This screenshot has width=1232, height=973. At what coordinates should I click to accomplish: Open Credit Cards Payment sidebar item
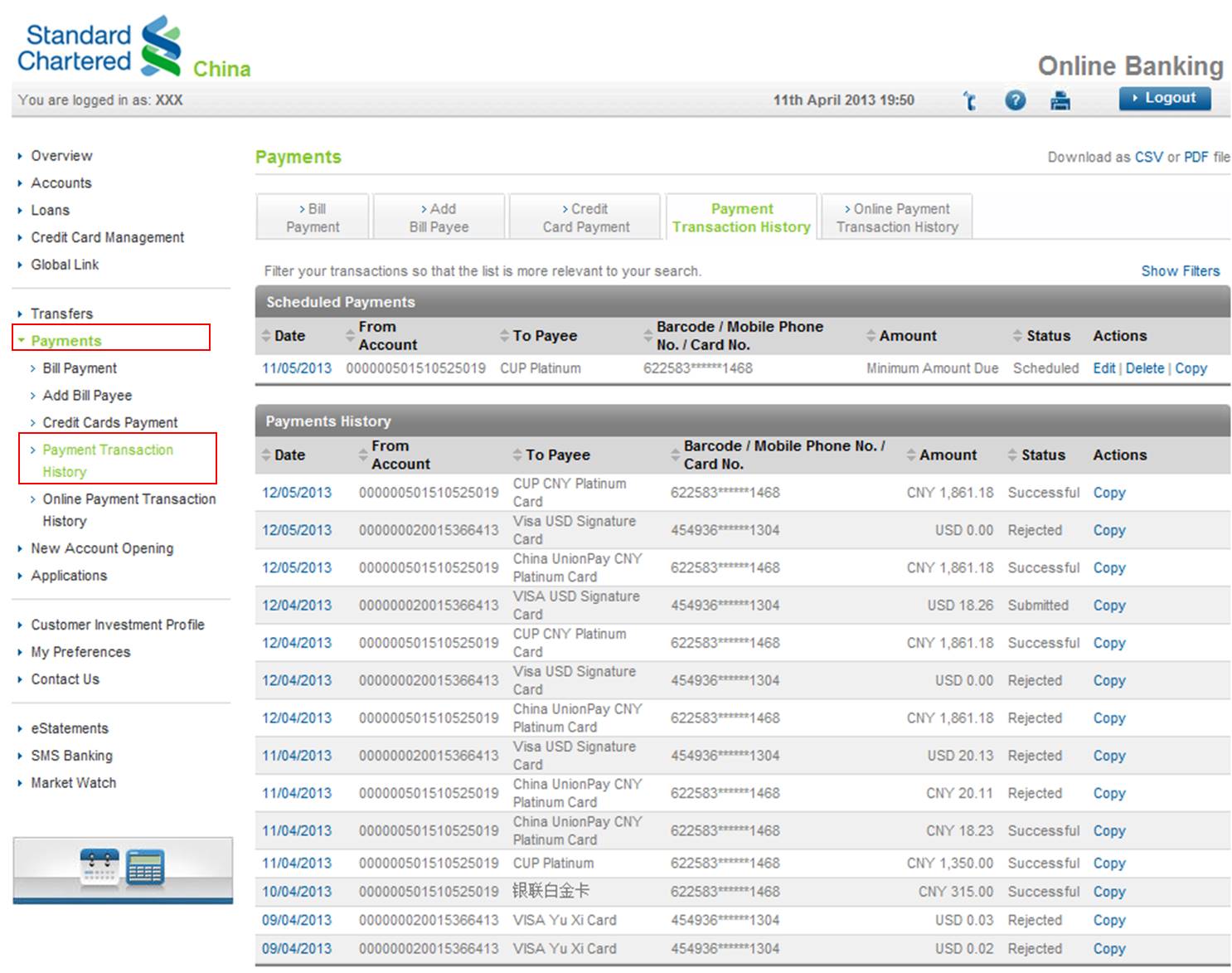click(110, 423)
